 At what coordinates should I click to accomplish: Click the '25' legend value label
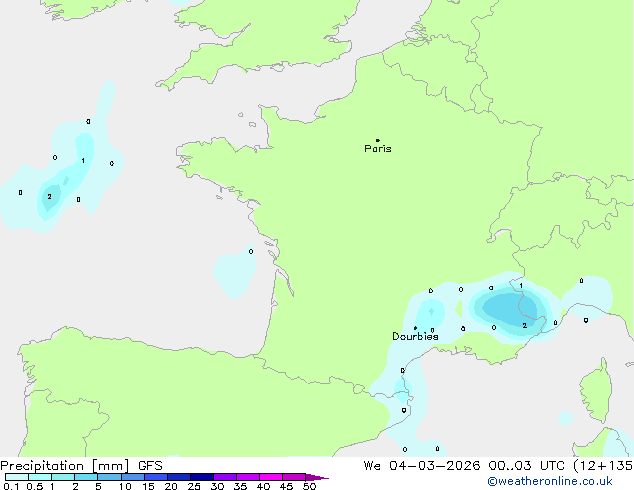[194, 486]
